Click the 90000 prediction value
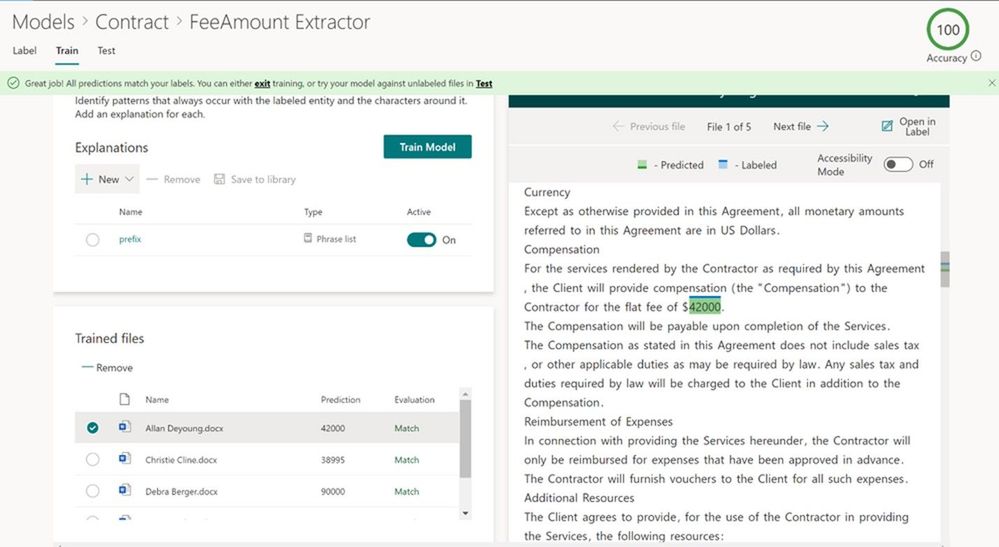Image resolution: width=999 pixels, height=547 pixels. pyautogui.click(x=333, y=492)
